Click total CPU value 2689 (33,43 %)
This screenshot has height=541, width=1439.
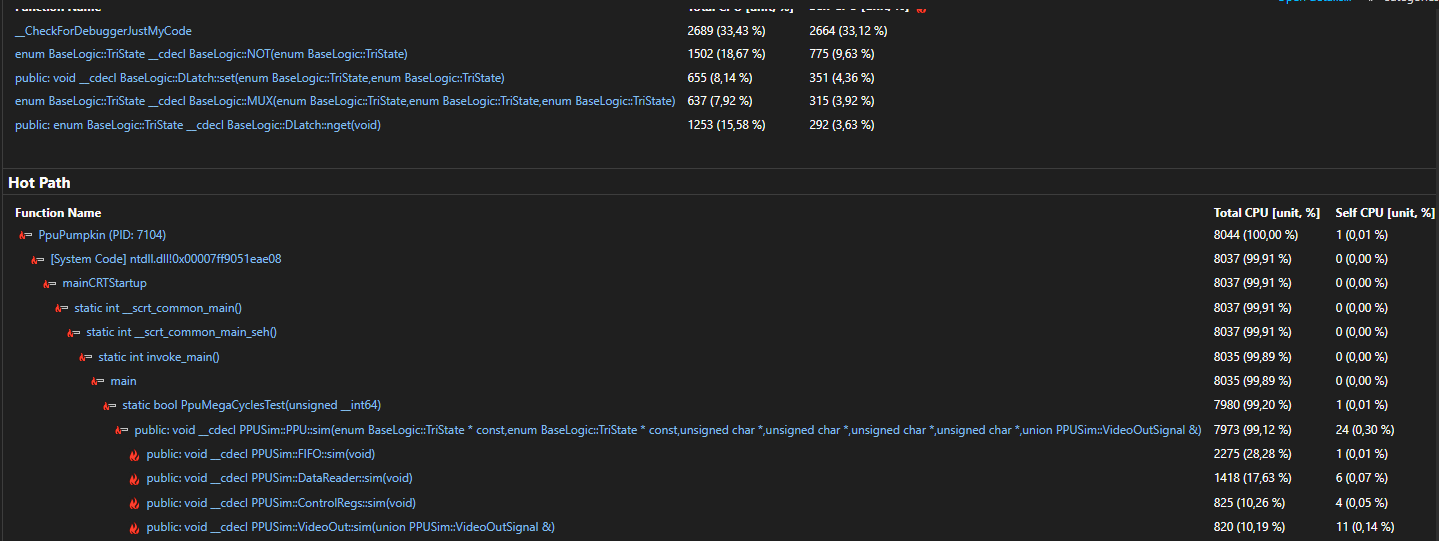click(x=726, y=31)
